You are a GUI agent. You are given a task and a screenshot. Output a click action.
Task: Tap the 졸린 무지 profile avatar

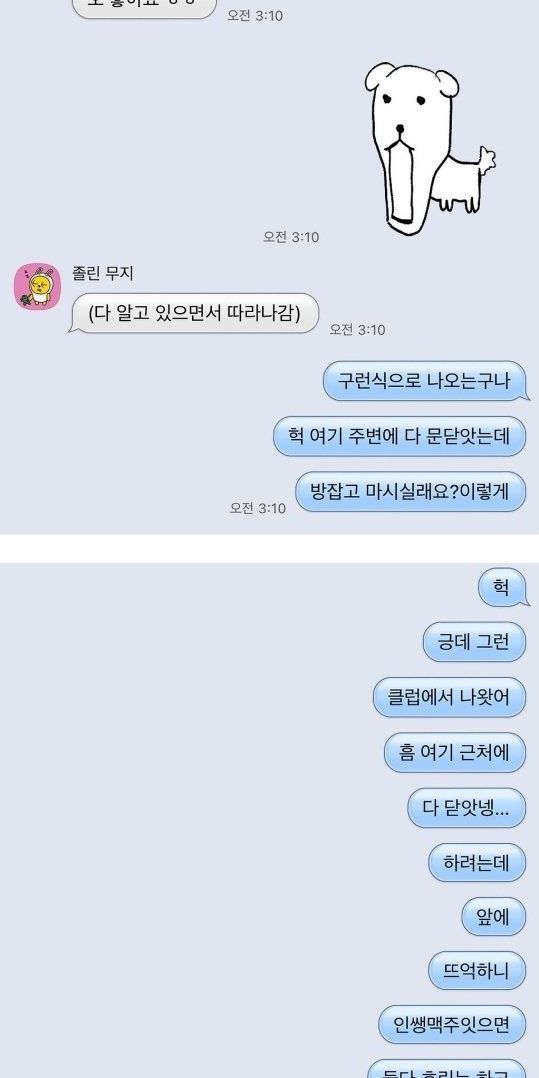38,286
